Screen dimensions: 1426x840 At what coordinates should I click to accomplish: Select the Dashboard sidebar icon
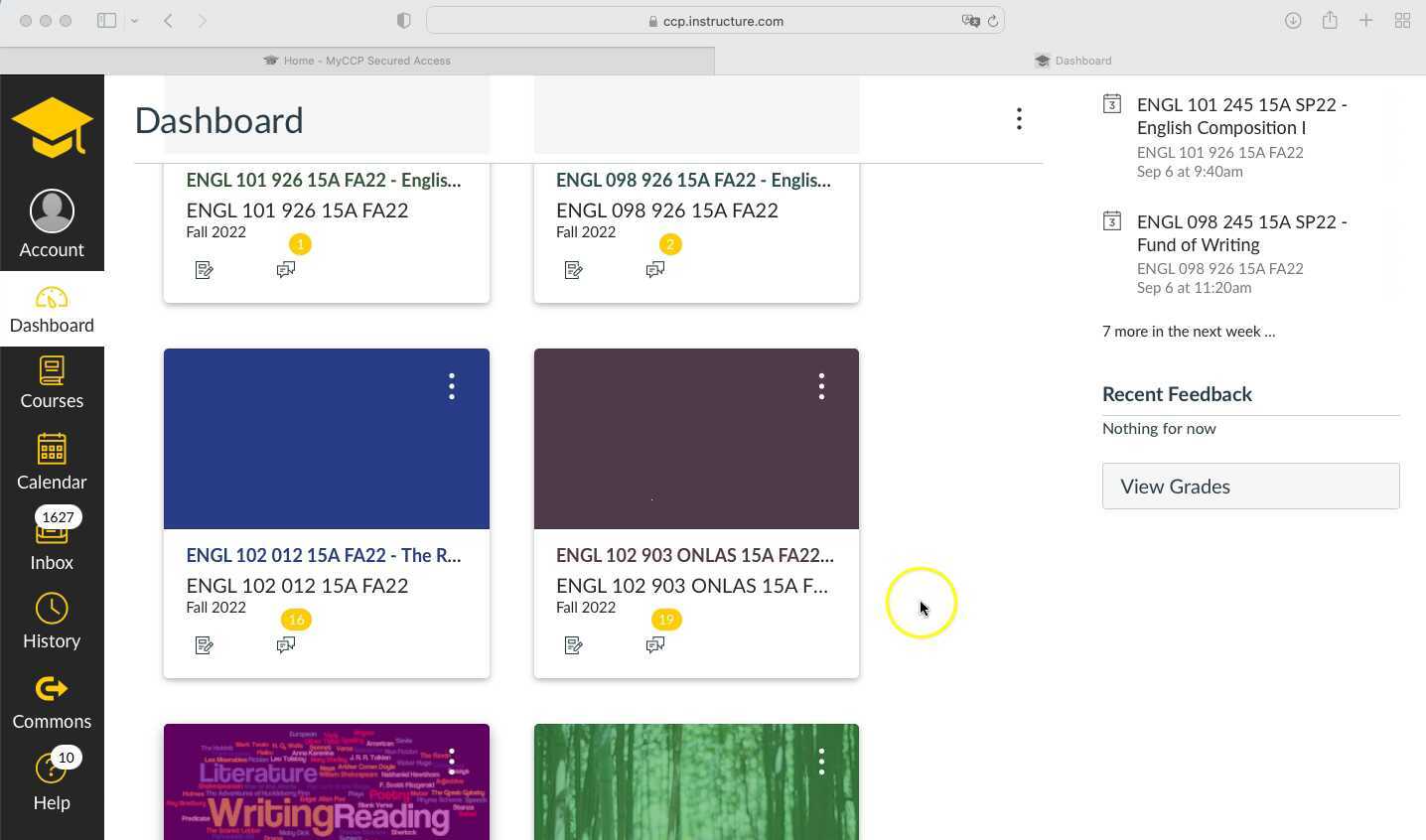tap(52, 308)
